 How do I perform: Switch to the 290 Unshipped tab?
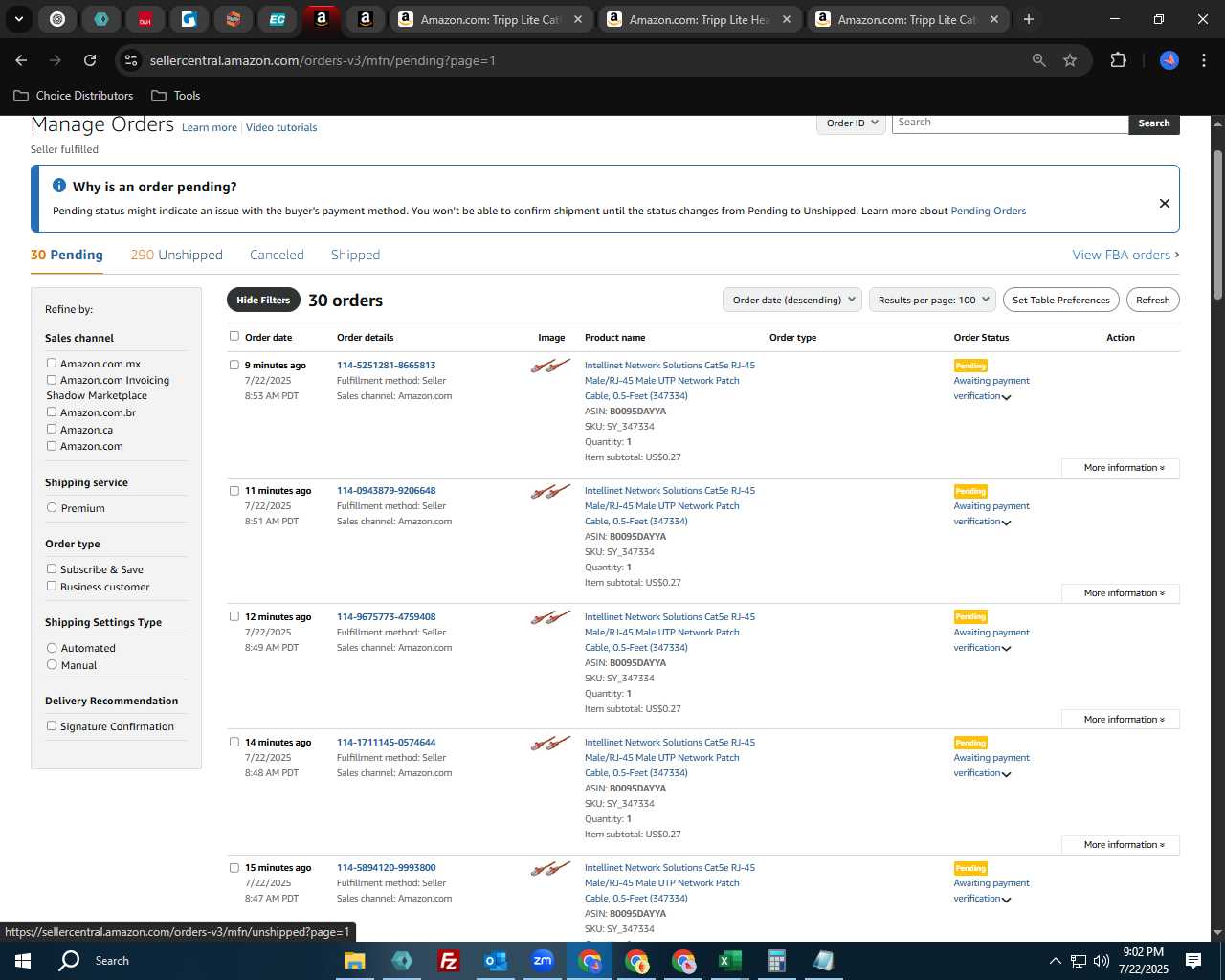(176, 255)
